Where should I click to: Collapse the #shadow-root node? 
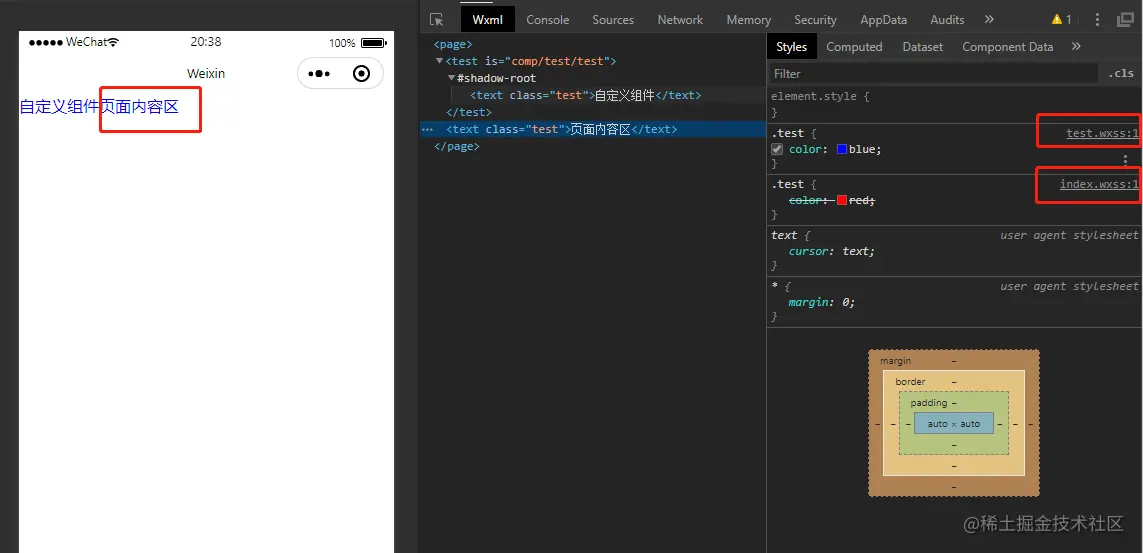pyautogui.click(x=451, y=78)
